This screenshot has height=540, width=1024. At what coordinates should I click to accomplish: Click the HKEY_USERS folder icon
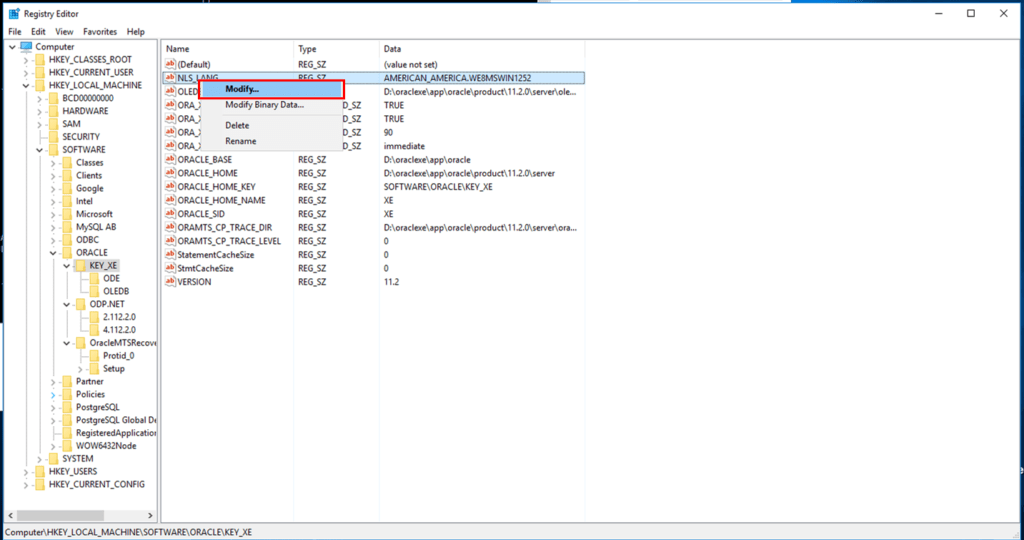click(40, 472)
